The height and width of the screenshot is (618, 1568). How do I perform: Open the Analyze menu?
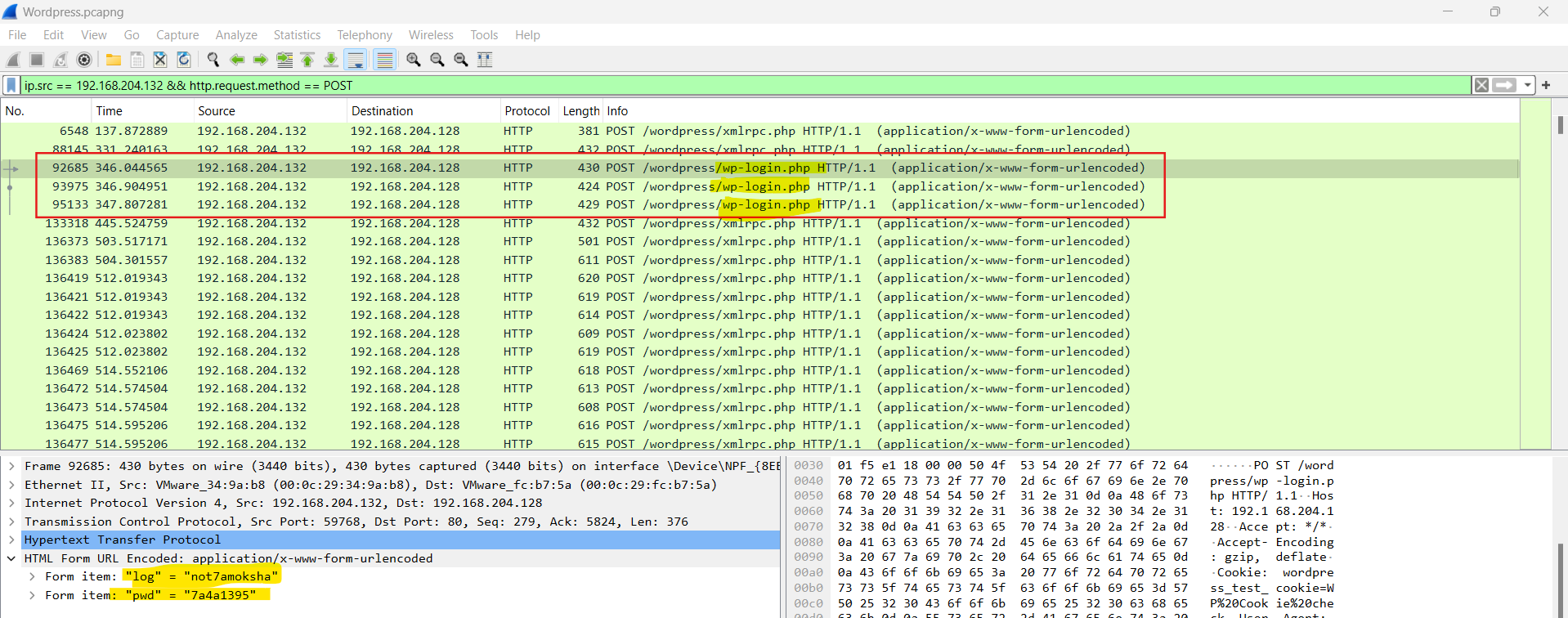236,35
